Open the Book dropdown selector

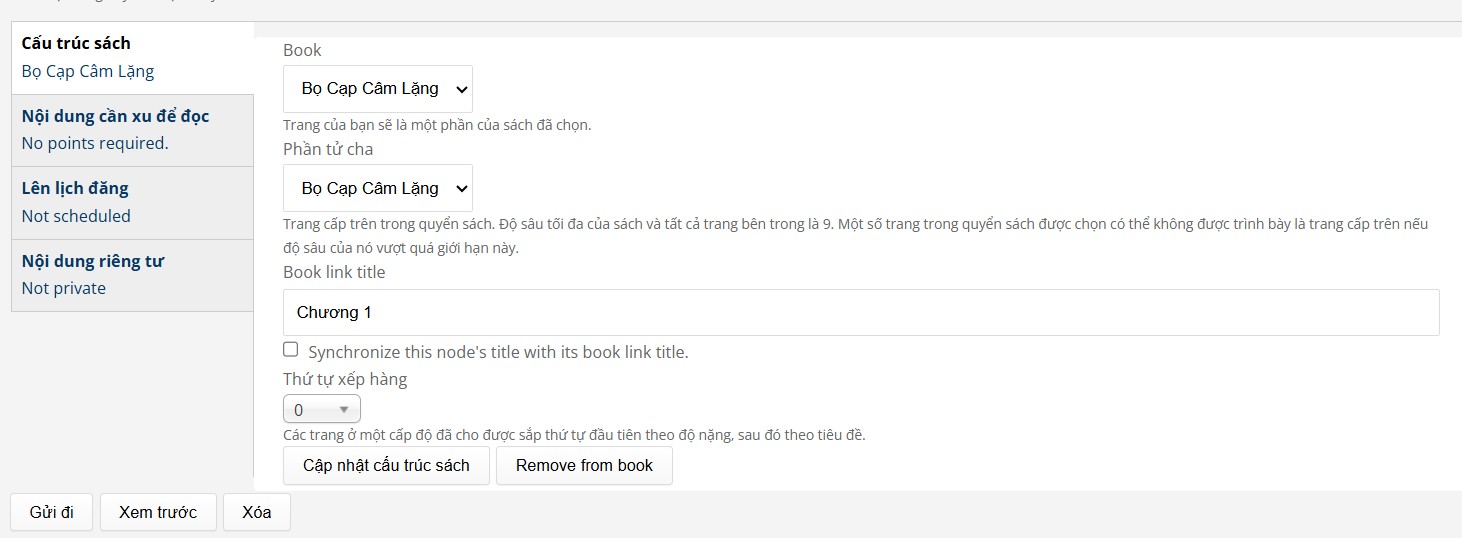pos(378,89)
